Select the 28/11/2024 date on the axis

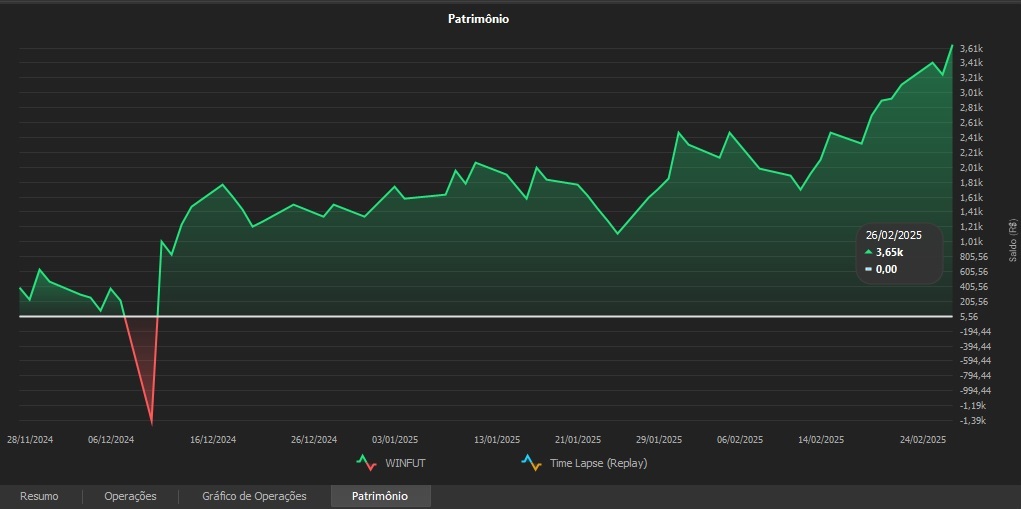click(30, 439)
